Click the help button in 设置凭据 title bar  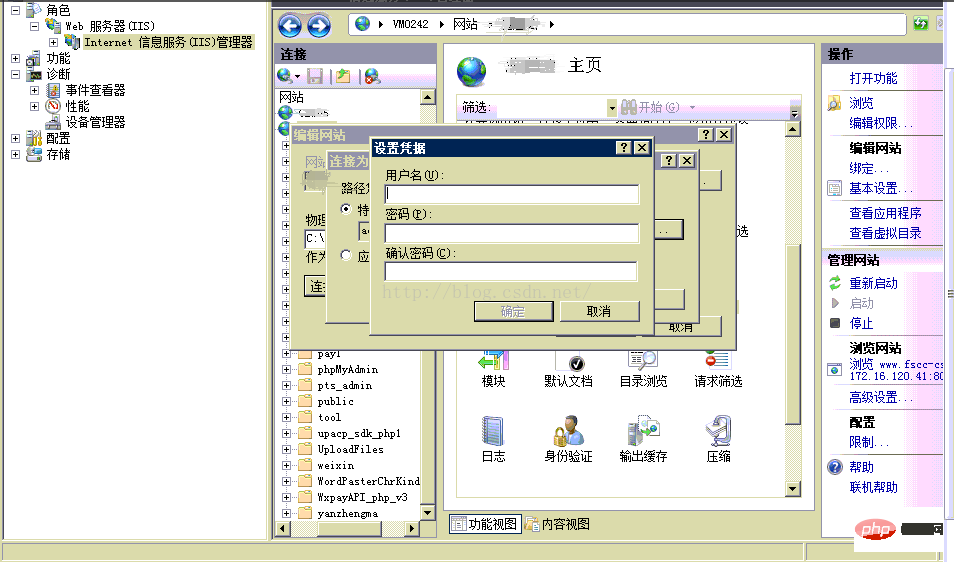(x=624, y=147)
